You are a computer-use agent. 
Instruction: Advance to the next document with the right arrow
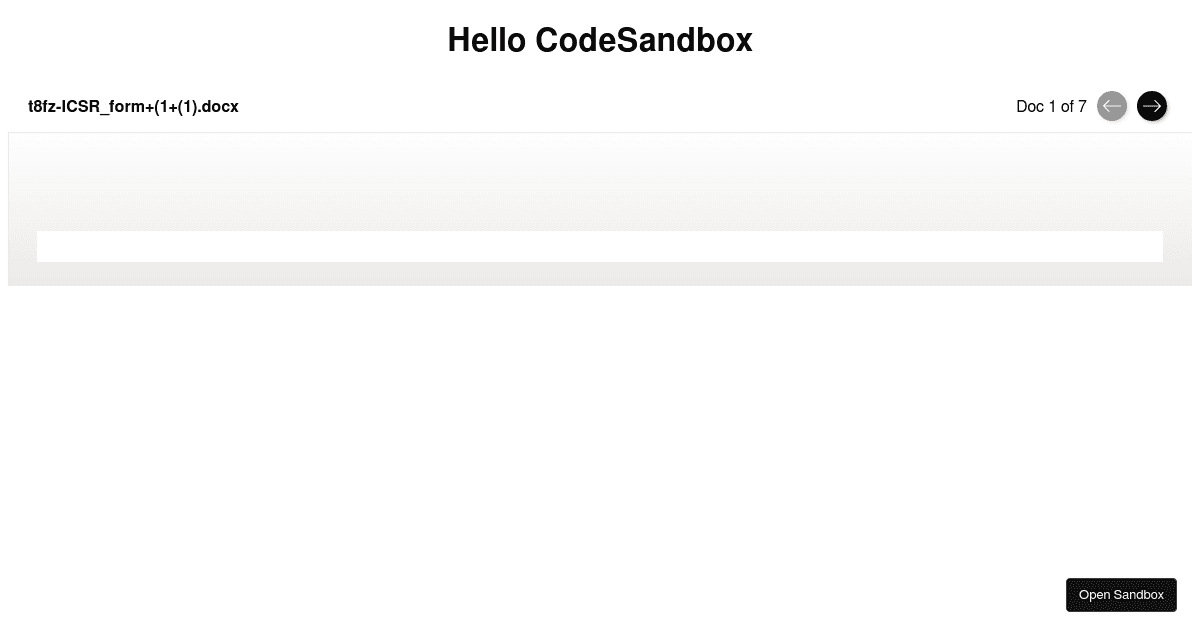click(1152, 106)
